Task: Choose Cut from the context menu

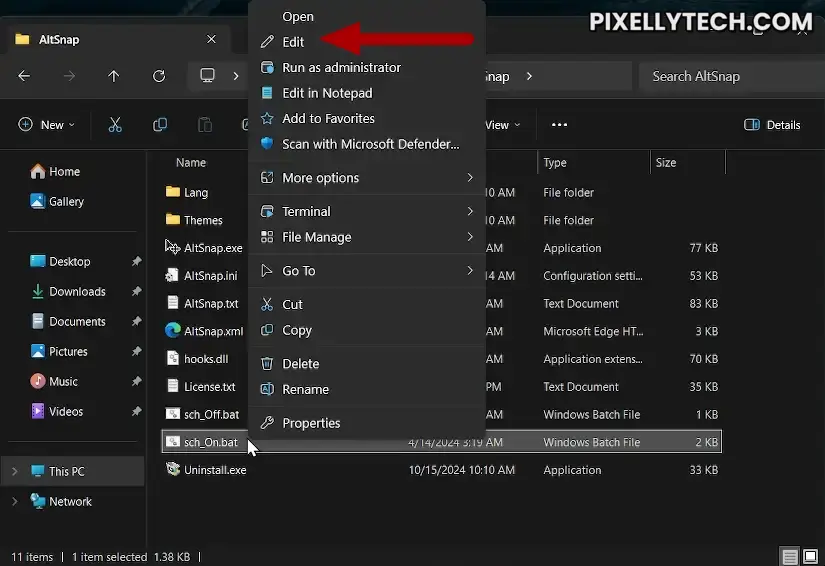Action: click(367, 305)
